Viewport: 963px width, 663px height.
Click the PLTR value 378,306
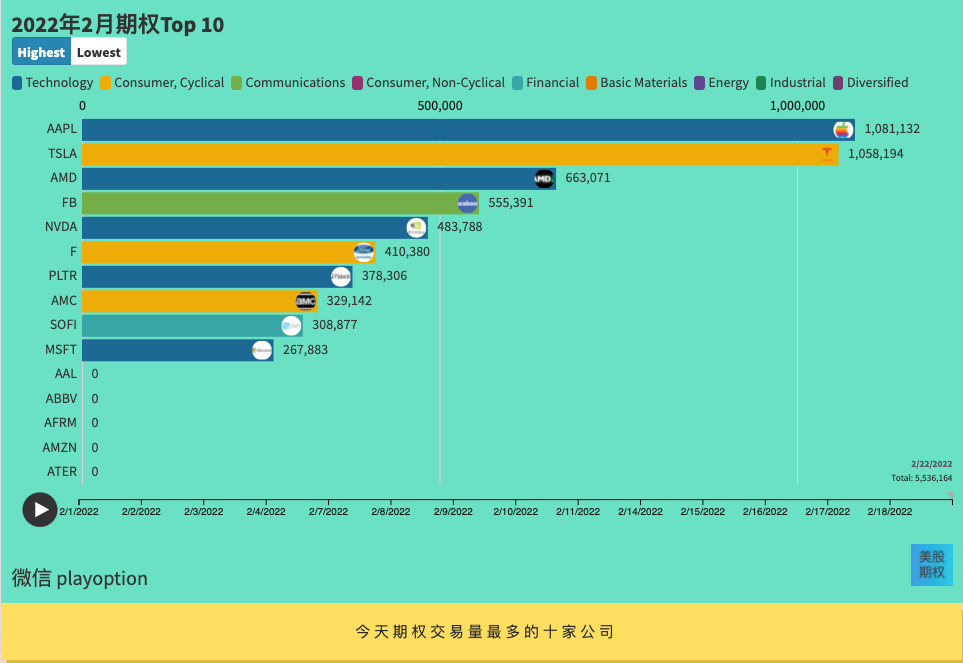click(x=384, y=276)
